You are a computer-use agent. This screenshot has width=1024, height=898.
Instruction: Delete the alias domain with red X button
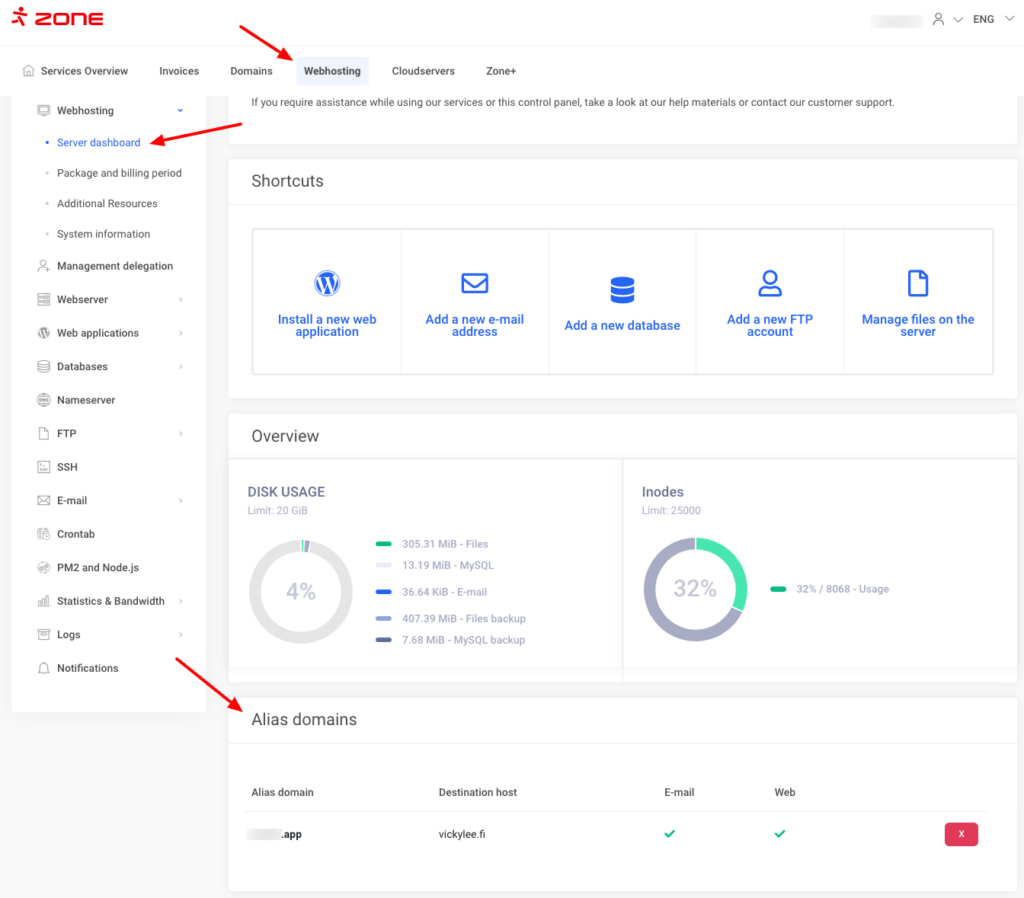click(960, 834)
